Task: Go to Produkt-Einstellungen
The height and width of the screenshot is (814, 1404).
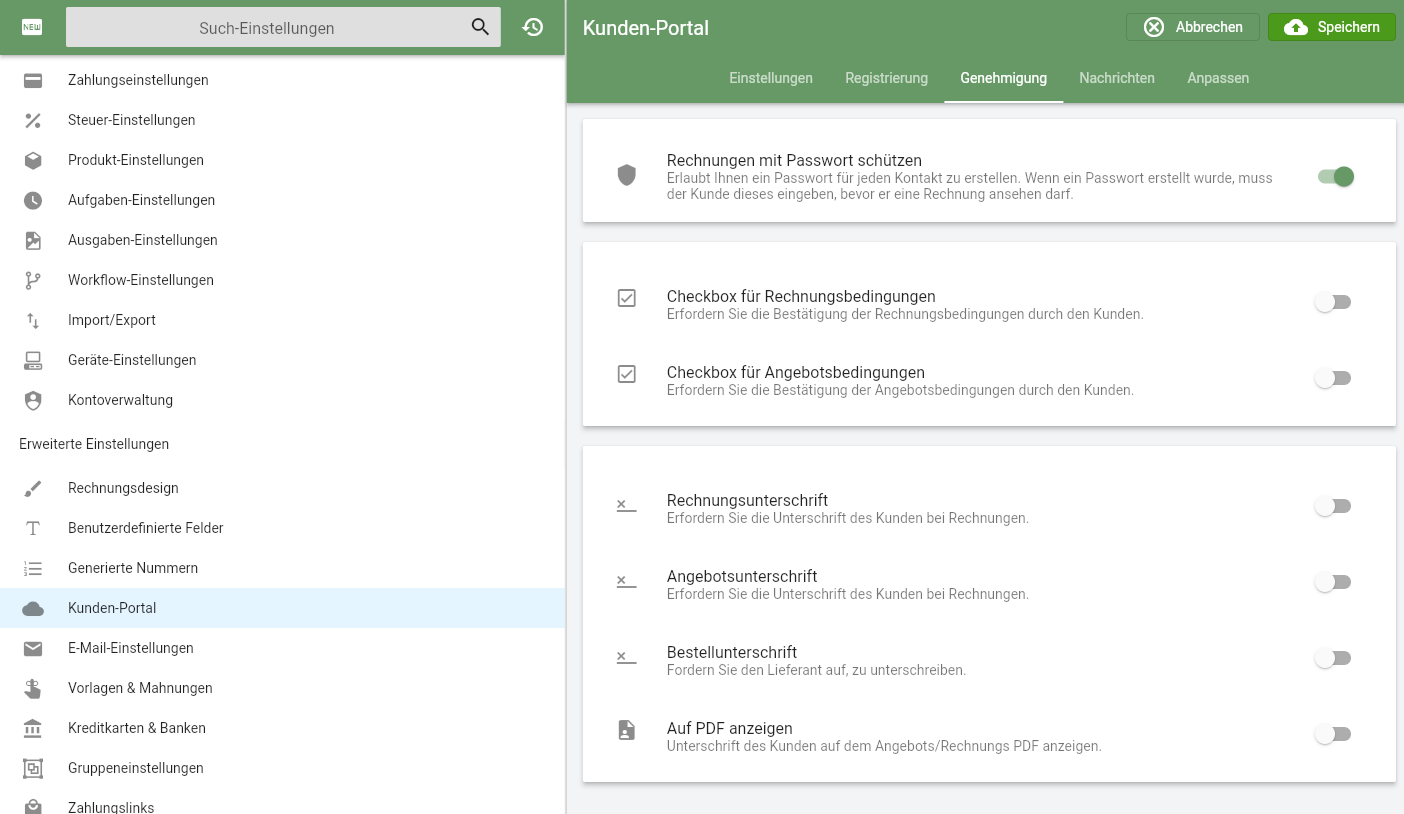Action: click(x=282, y=160)
